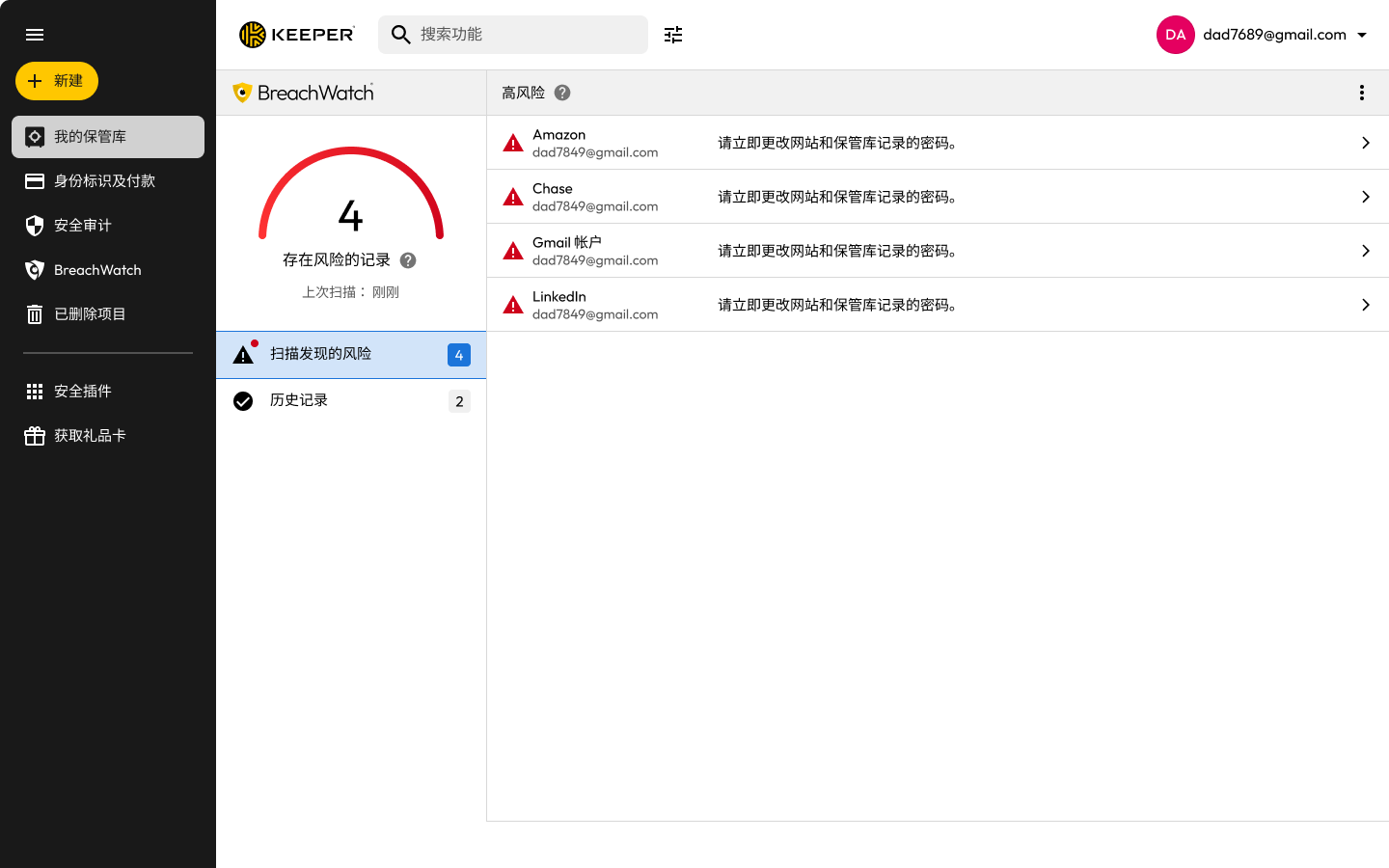
Task: Click the DA account avatar
Action: pyautogui.click(x=1176, y=35)
